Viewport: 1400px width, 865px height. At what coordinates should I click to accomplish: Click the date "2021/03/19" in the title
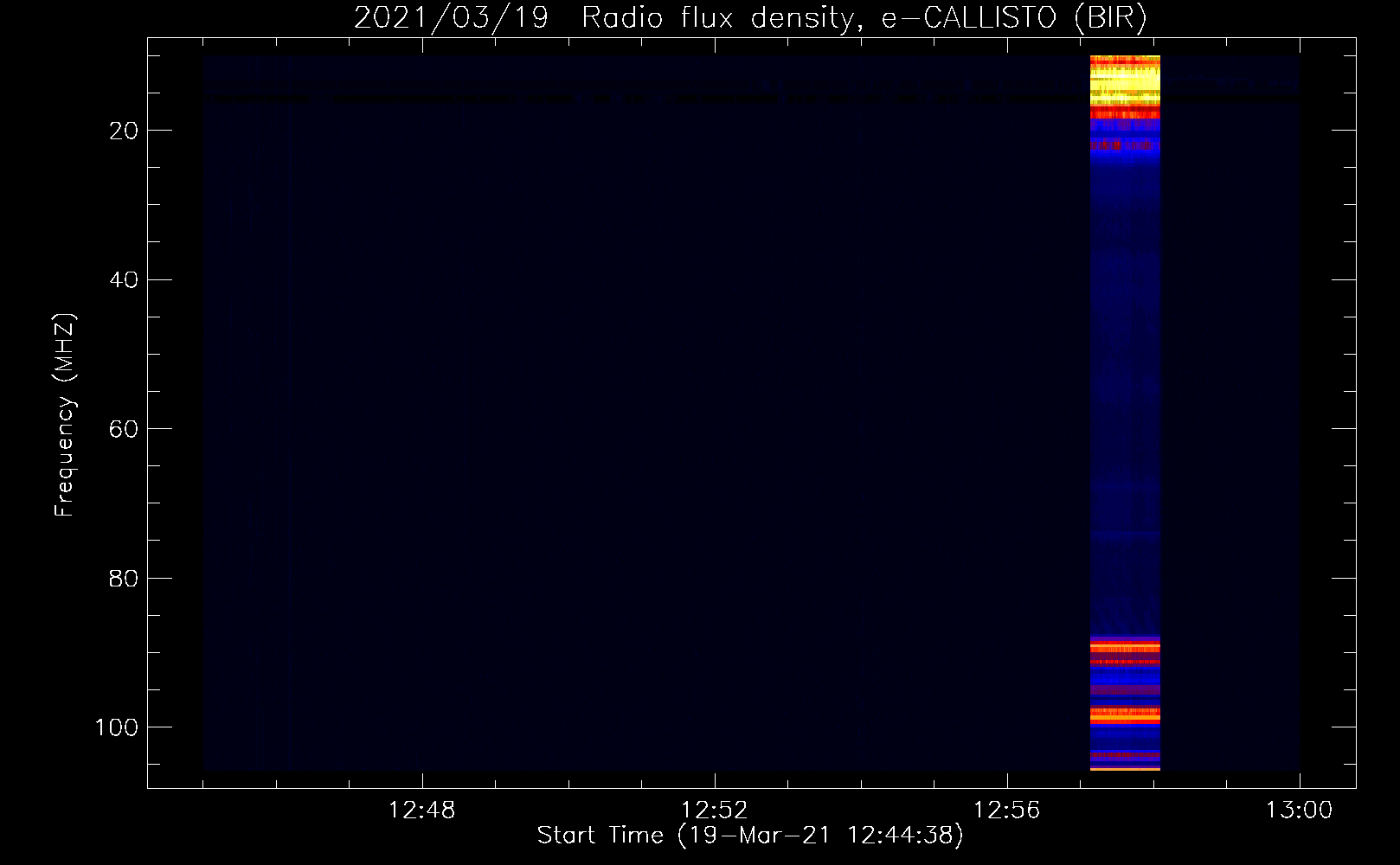451,18
